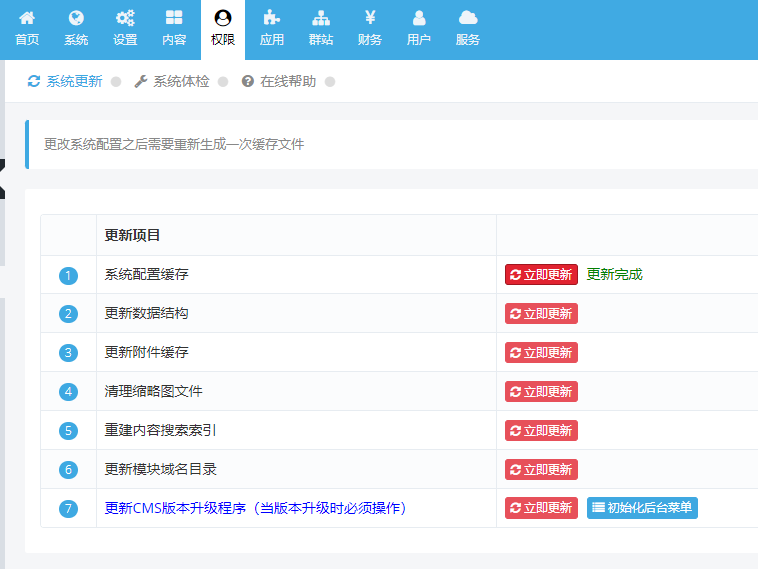Click the wrench icon beside 系统体检

141,81
